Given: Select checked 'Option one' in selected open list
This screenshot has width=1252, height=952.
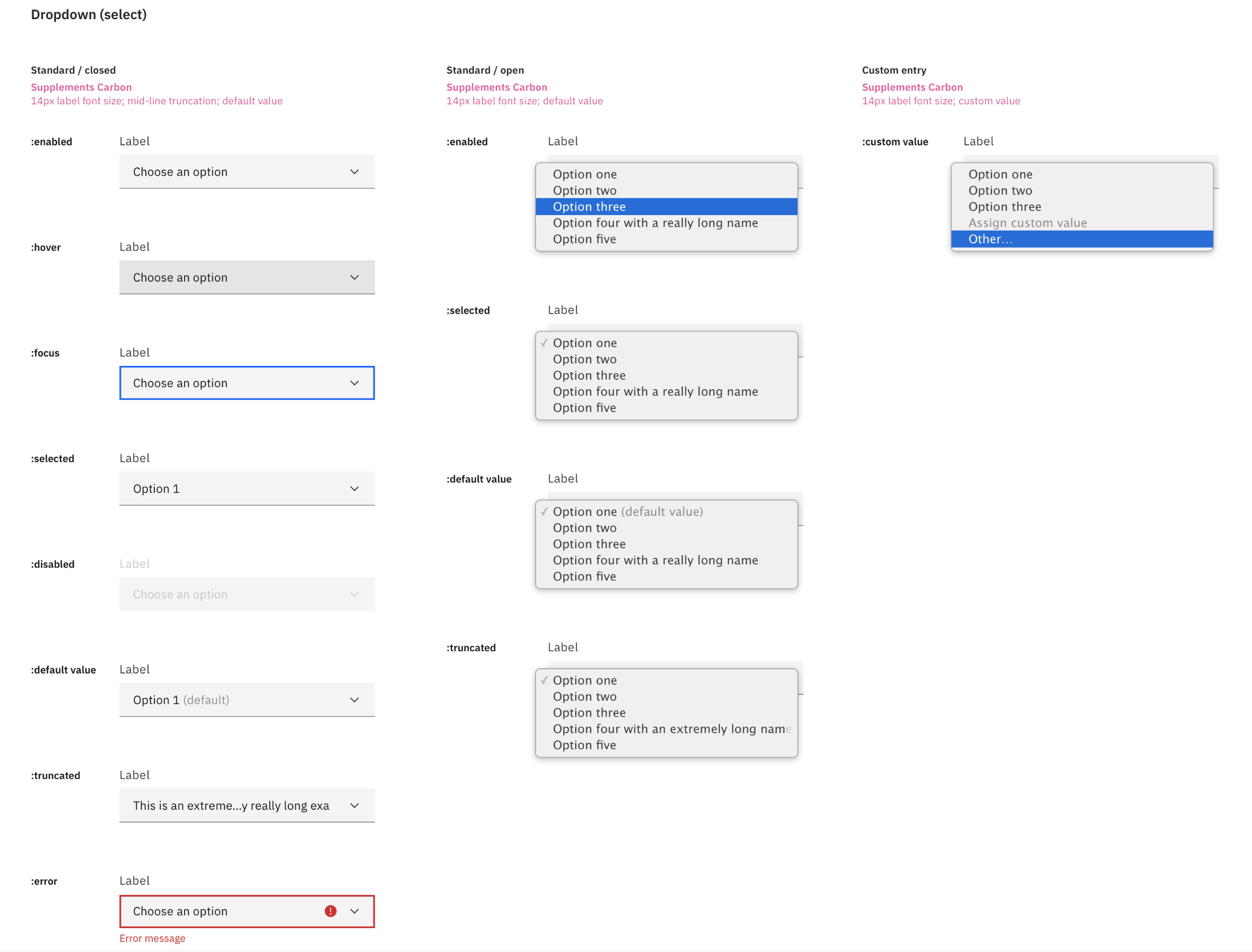Looking at the screenshot, I should [x=584, y=343].
